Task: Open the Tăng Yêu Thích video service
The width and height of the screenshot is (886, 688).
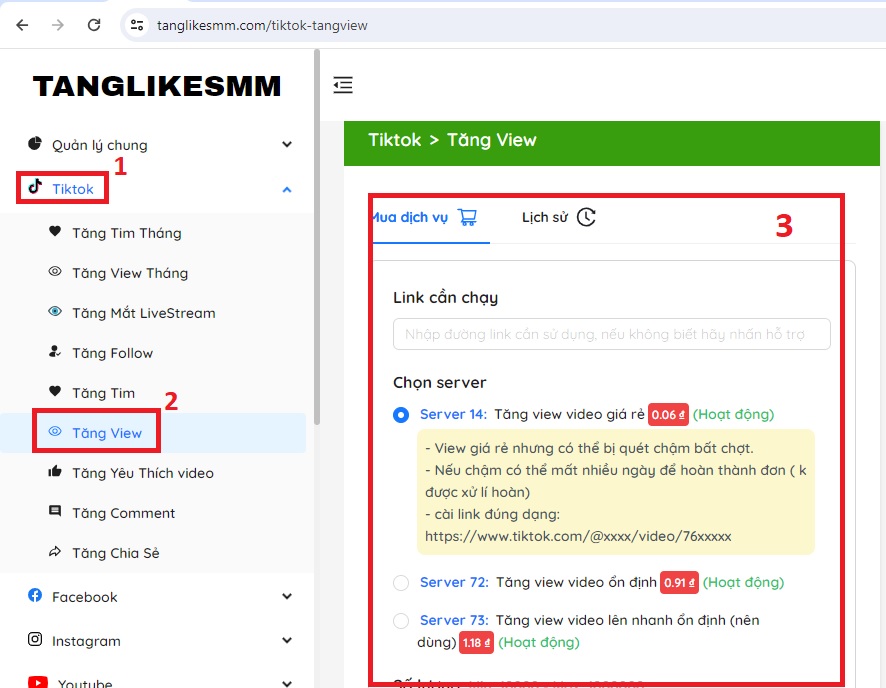Action: tap(143, 473)
